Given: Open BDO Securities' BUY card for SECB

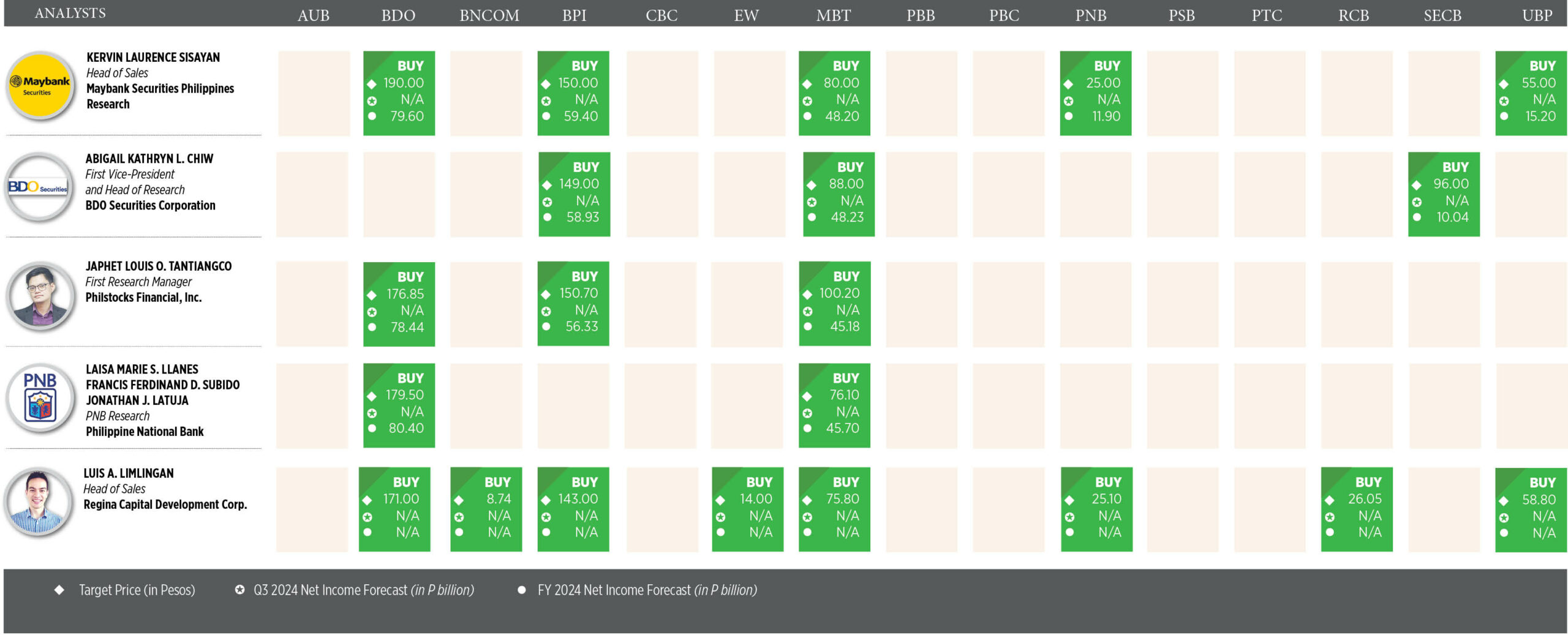Looking at the screenshot, I should click(1443, 194).
